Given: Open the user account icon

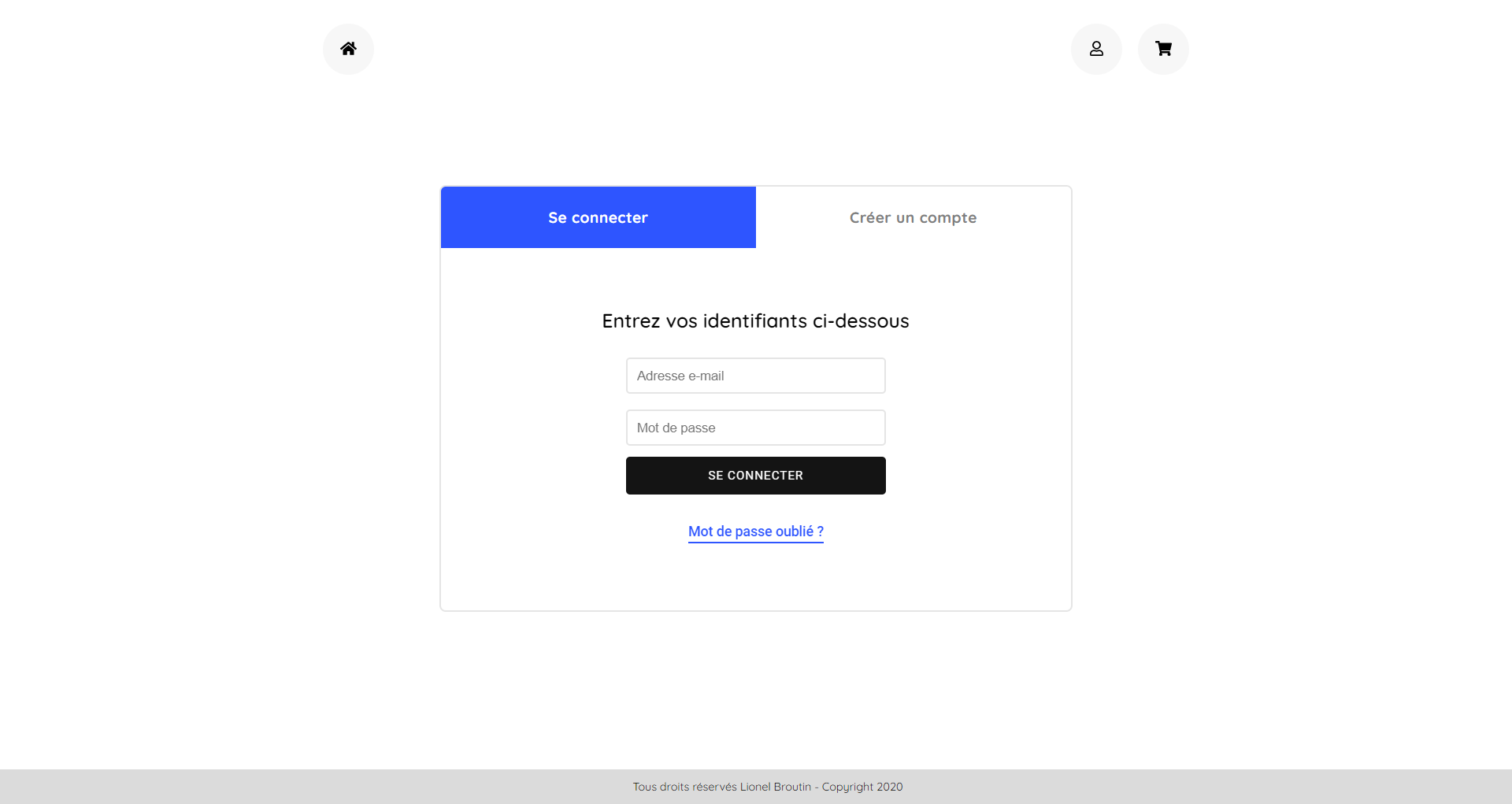Looking at the screenshot, I should coord(1096,49).
